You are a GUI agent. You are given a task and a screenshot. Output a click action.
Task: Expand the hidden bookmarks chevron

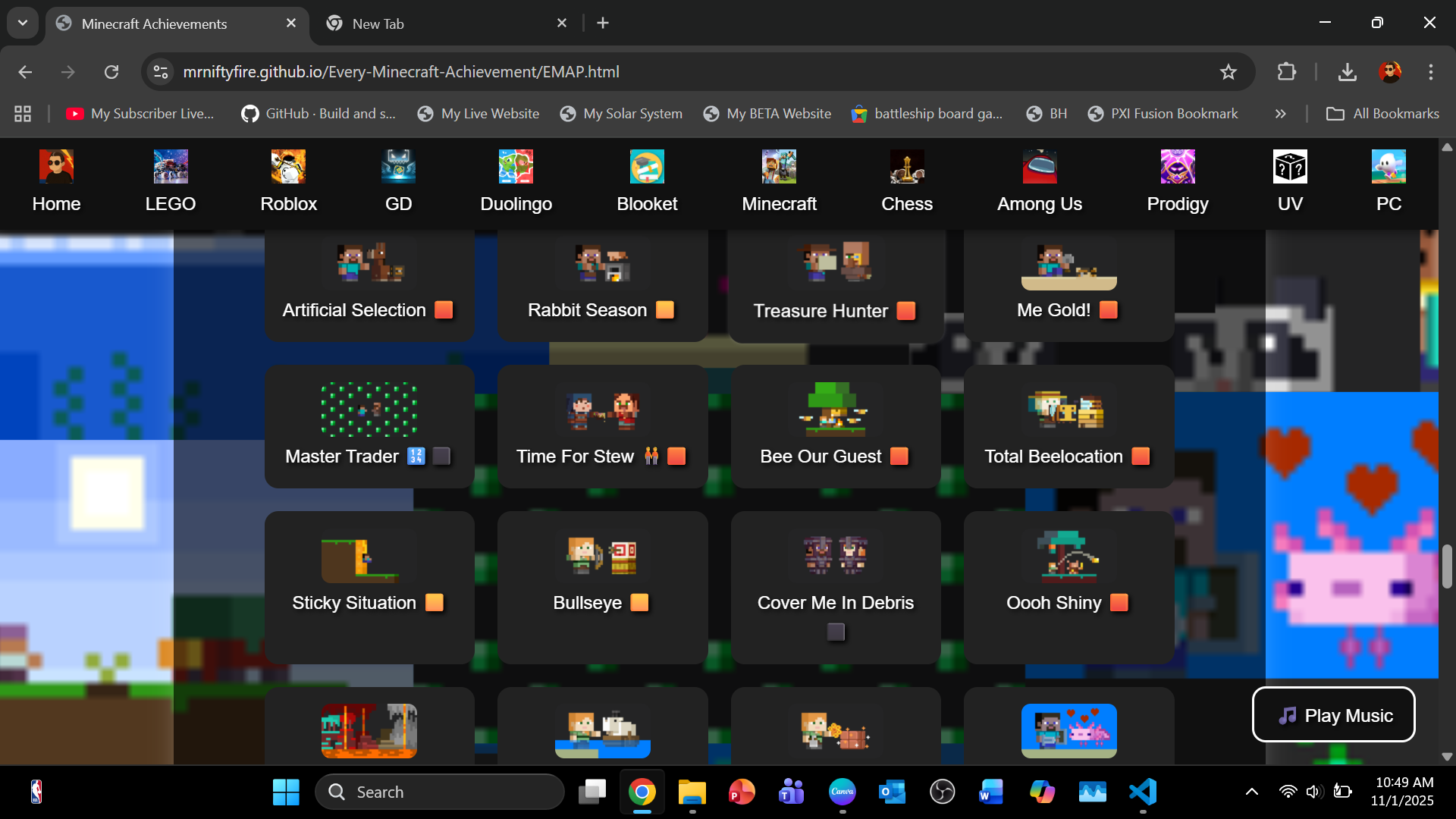(x=1280, y=114)
